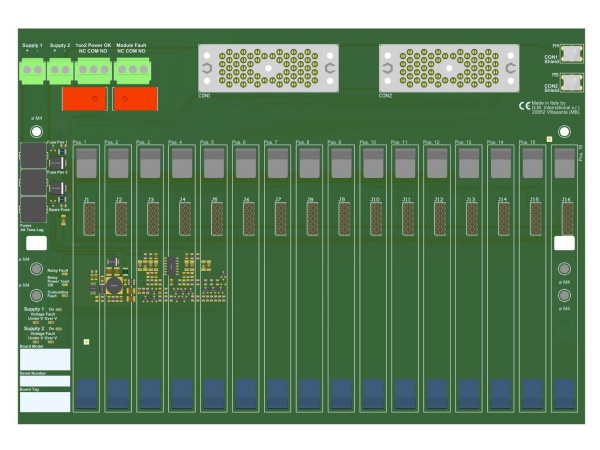Click the Serial Number label field
The width and height of the screenshot is (600, 450).
(x=45, y=381)
